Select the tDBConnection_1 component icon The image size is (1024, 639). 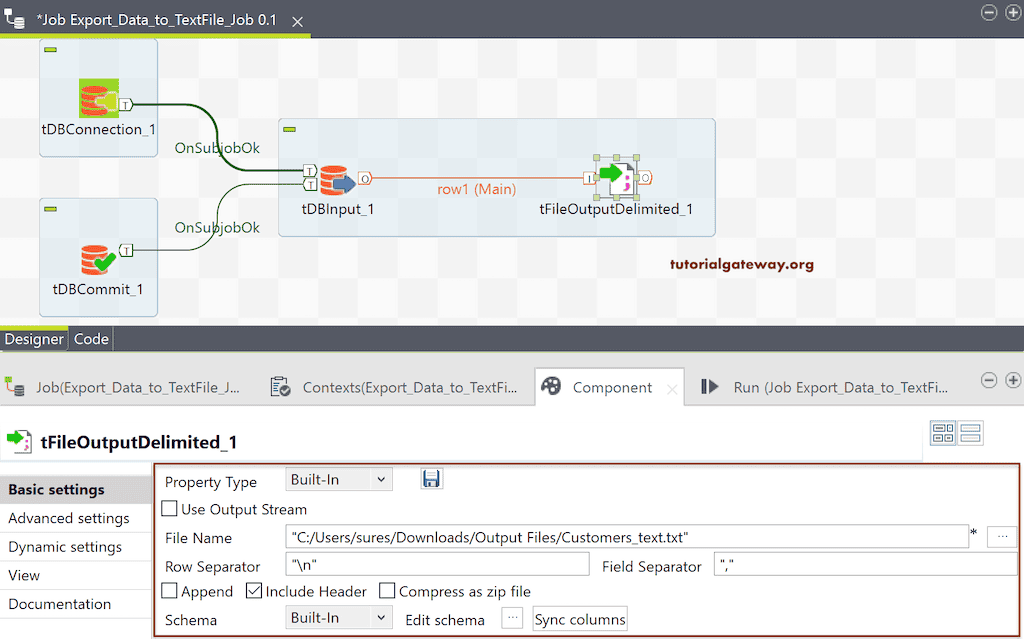[99, 98]
